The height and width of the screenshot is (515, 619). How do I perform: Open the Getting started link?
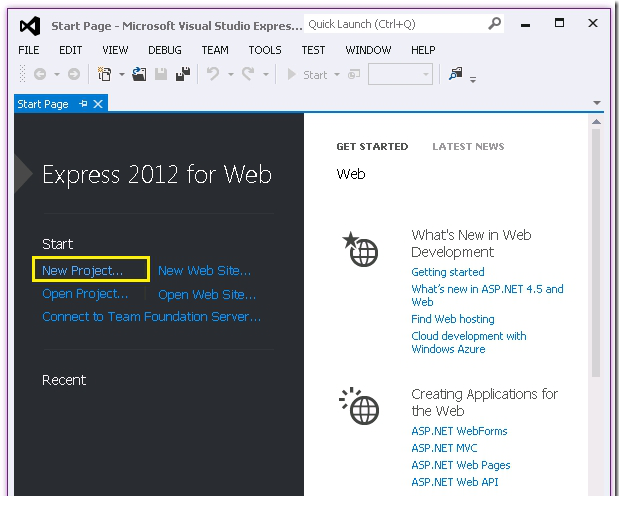(x=448, y=272)
